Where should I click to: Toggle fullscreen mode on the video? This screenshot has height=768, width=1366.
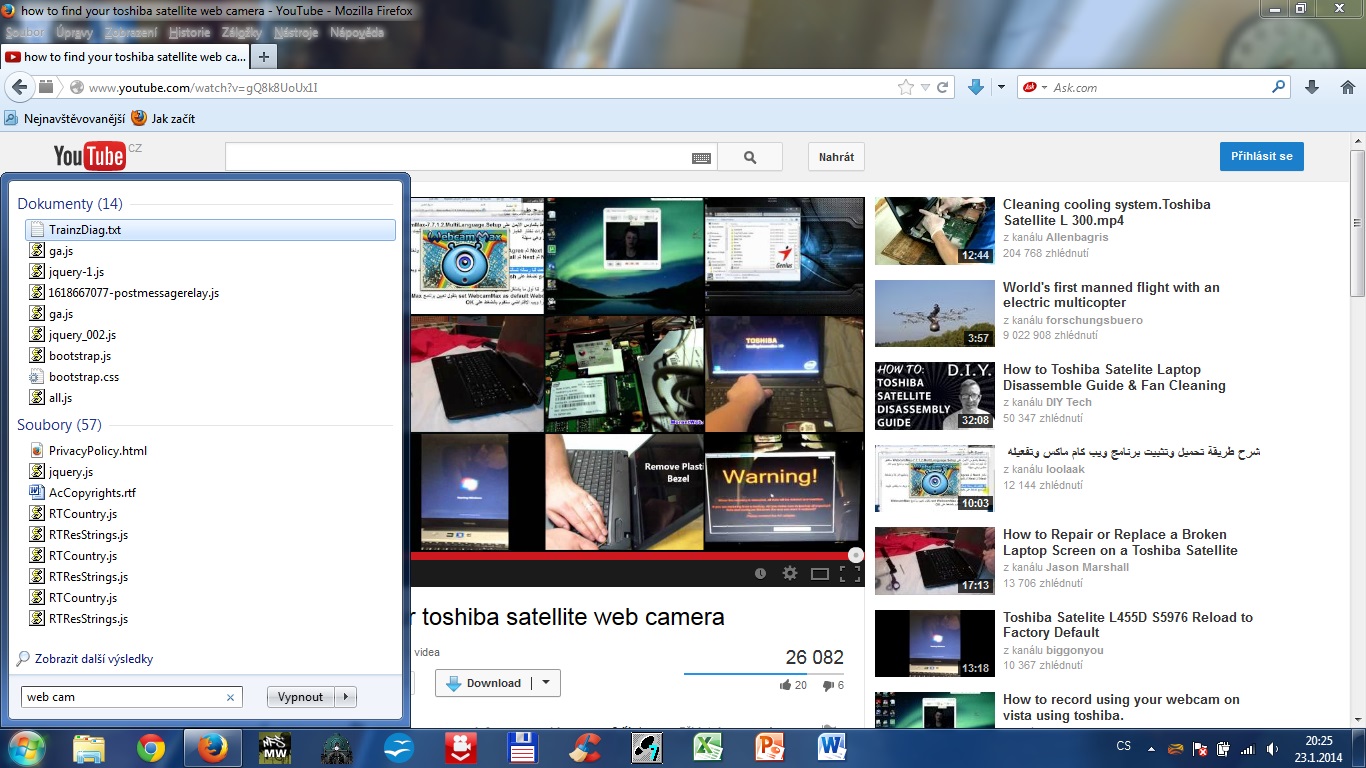(849, 573)
